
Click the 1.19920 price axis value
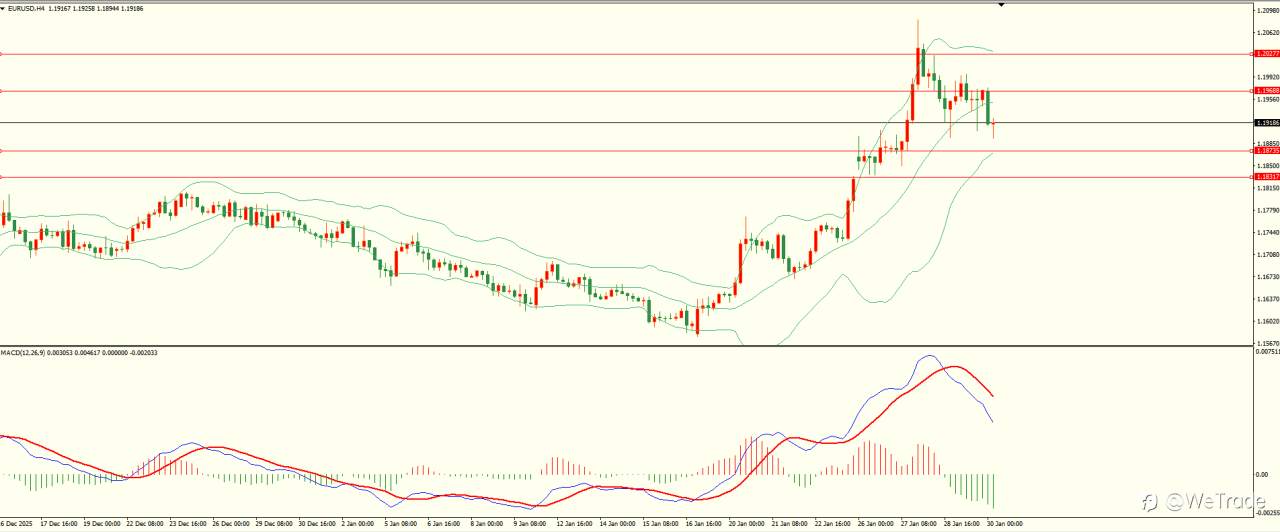point(1266,77)
